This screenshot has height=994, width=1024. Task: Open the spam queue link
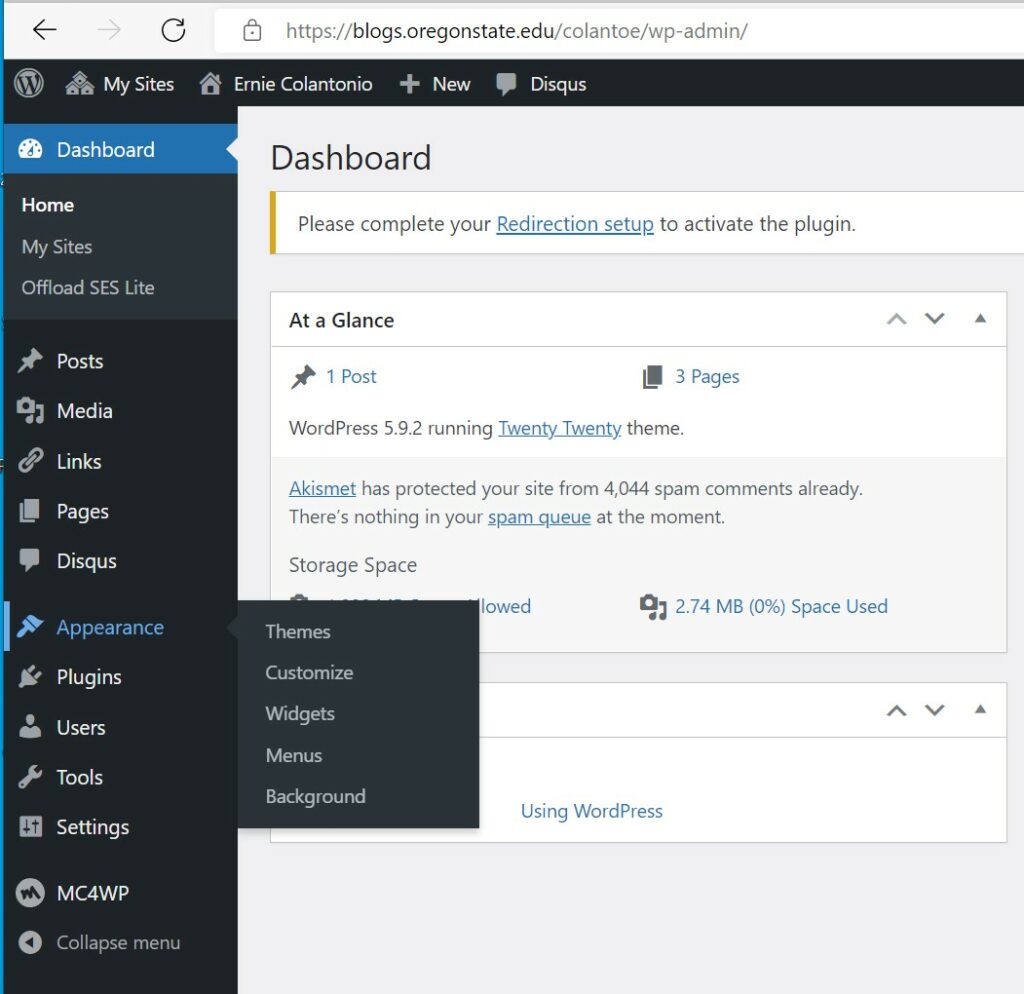pos(539,517)
